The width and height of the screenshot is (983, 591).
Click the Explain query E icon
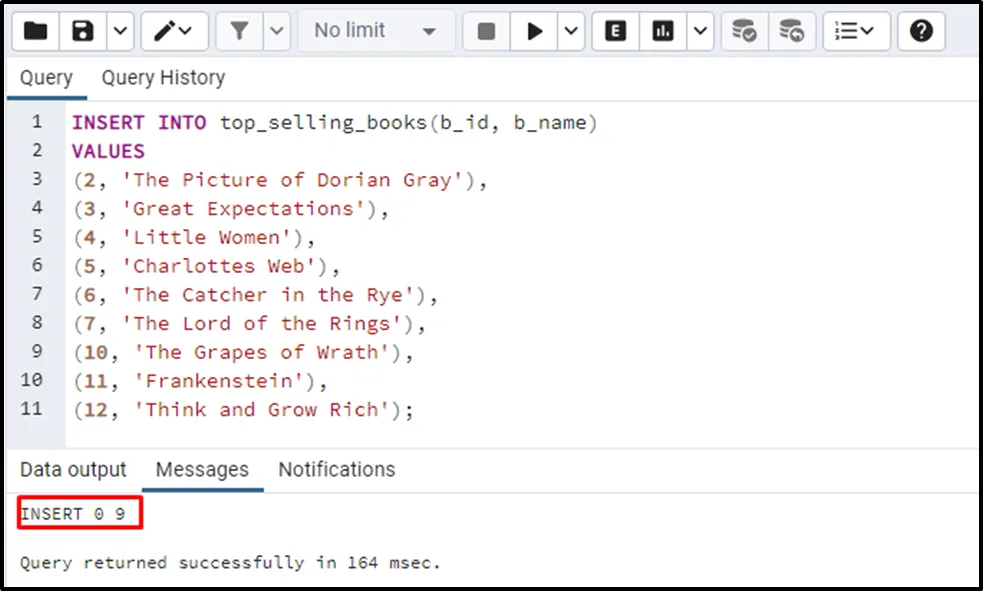point(616,31)
